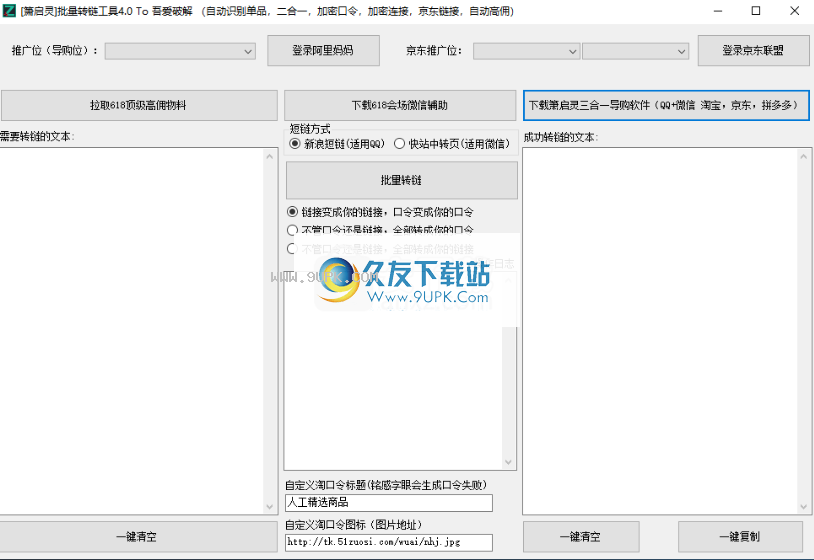Click 下载618会场微信辅助 button
The image size is (814, 560).
(400, 105)
